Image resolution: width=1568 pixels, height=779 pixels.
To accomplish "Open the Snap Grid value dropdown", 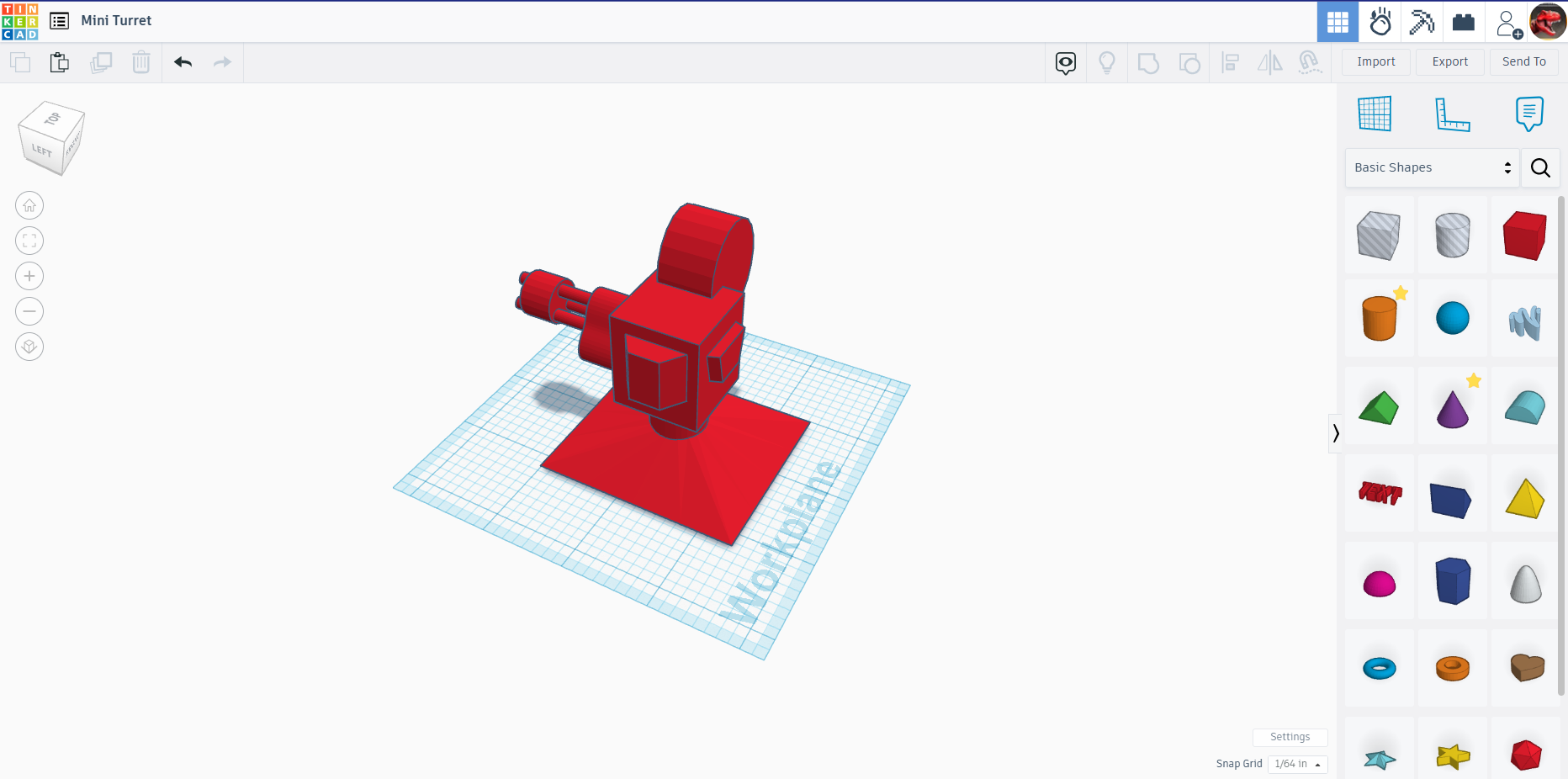I will [1296, 765].
